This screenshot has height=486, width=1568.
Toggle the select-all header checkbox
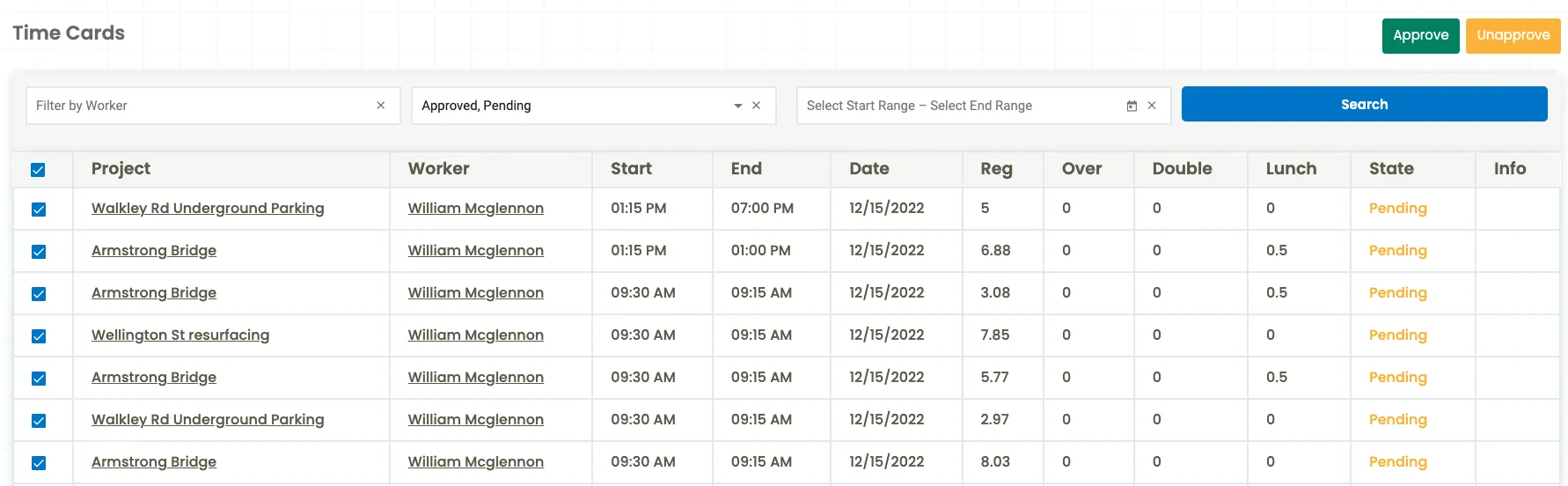pos(38,170)
